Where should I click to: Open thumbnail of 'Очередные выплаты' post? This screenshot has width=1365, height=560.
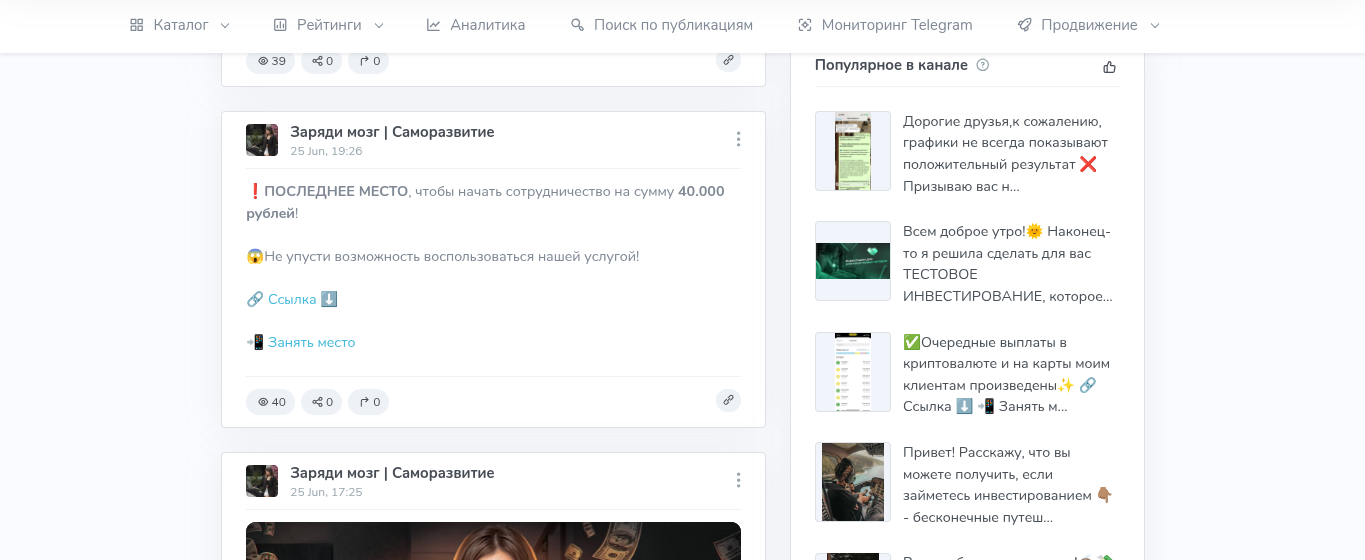coord(853,372)
